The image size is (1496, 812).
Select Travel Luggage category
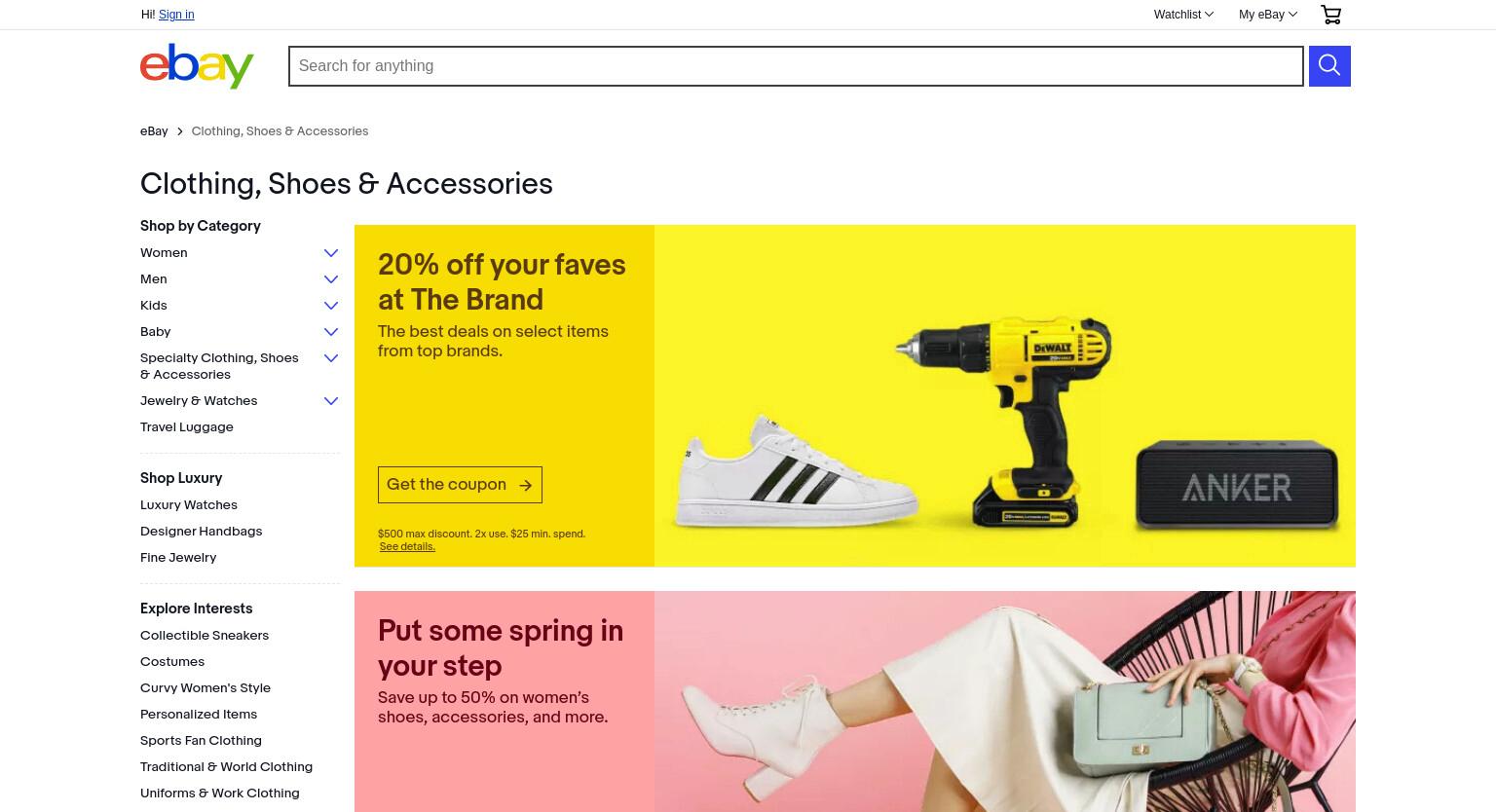pos(187,427)
